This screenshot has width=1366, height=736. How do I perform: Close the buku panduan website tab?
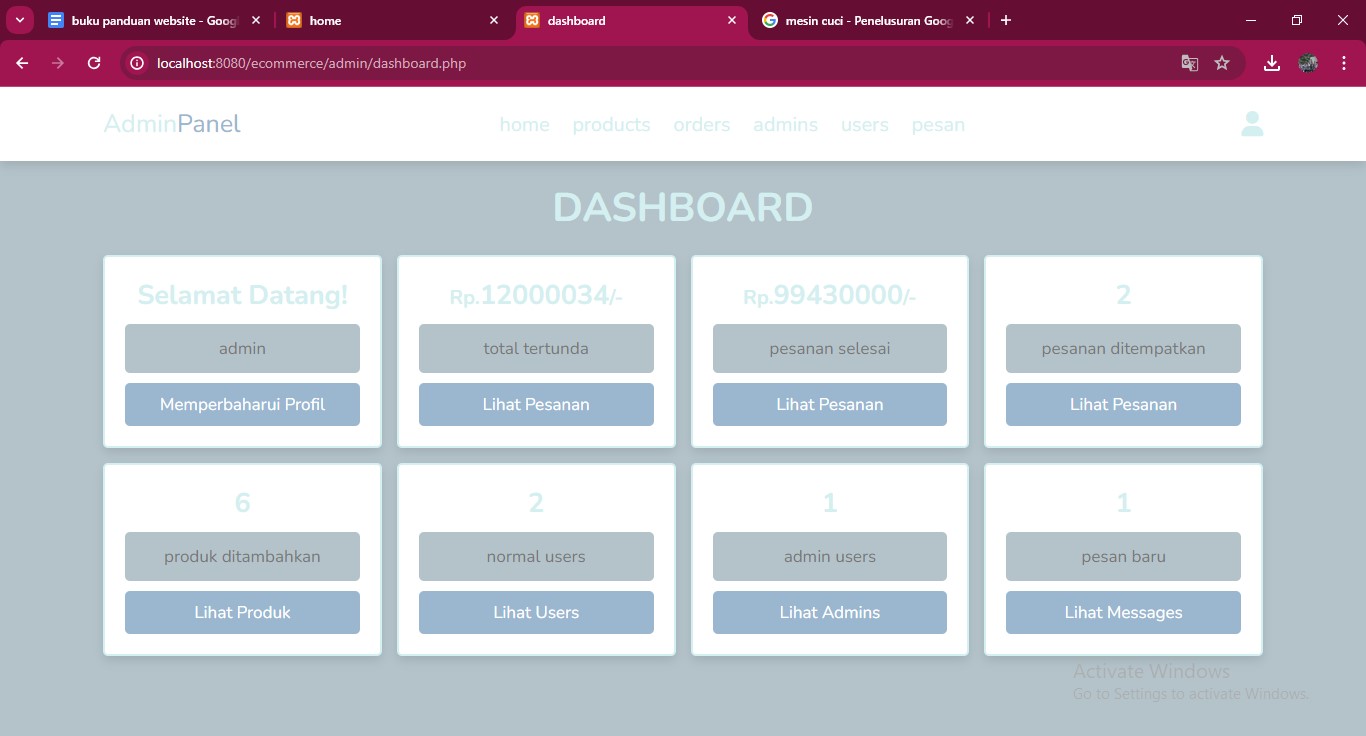[256, 20]
